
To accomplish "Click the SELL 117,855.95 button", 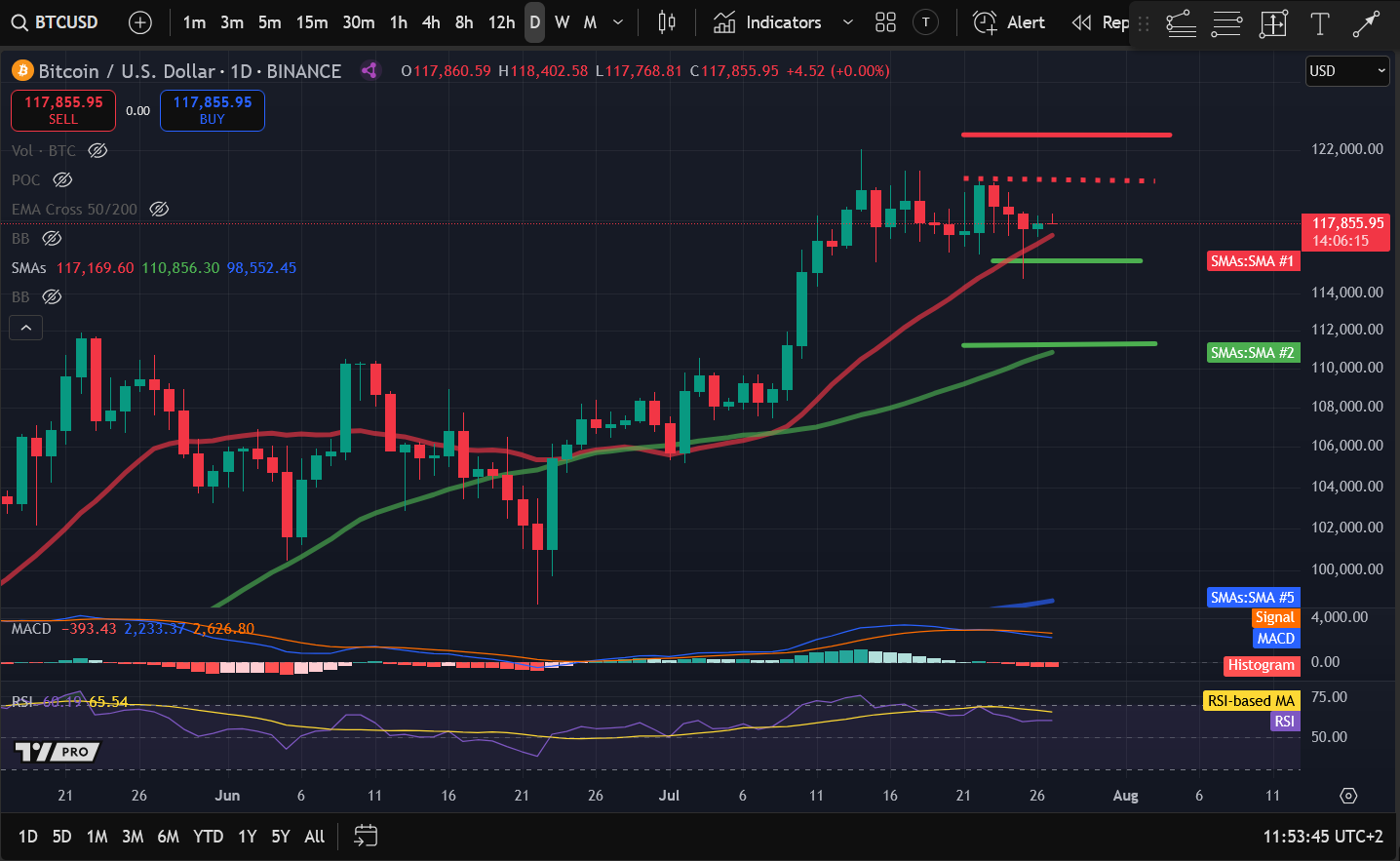I will coord(63,110).
